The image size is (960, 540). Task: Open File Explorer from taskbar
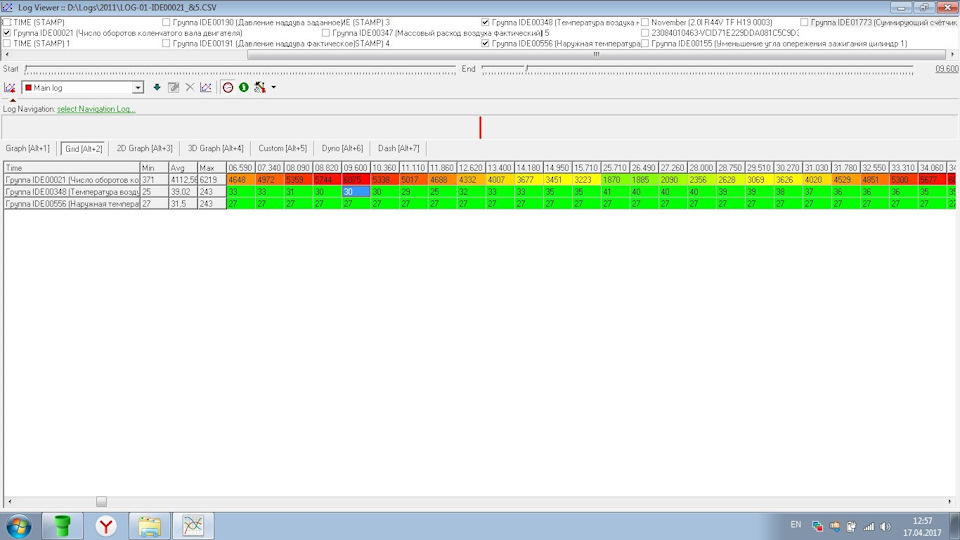149,526
